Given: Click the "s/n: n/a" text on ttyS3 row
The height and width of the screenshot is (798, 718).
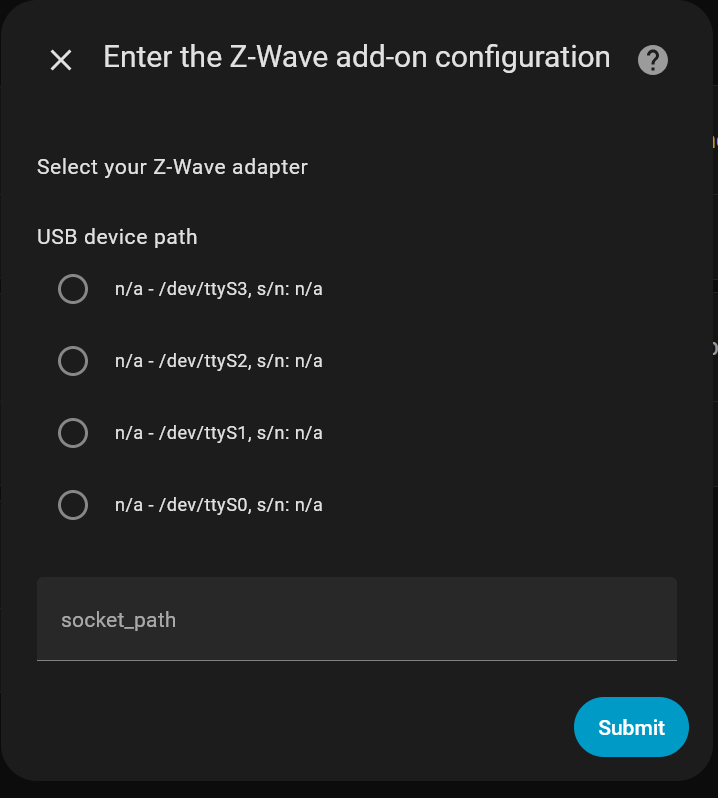Looking at the screenshot, I should coord(290,290).
